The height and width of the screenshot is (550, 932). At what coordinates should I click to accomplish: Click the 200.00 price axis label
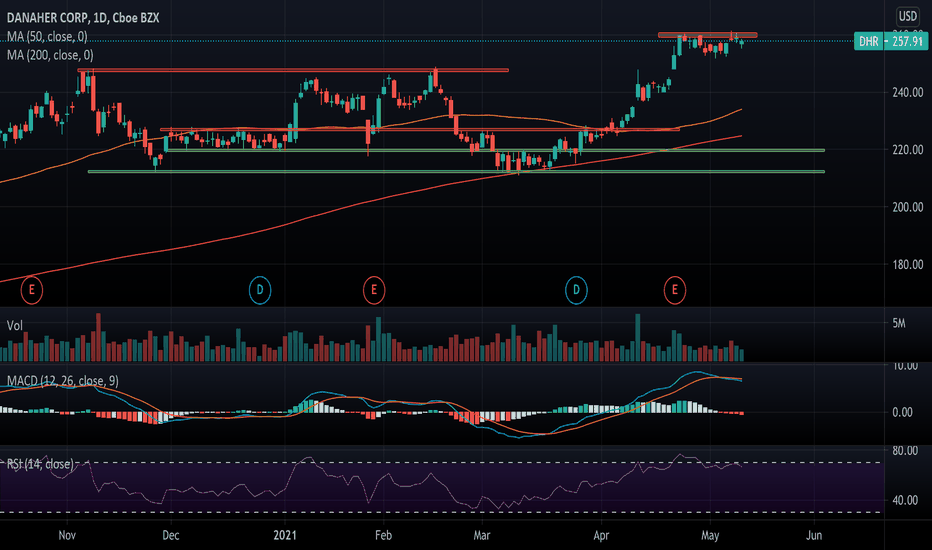(x=908, y=207)
